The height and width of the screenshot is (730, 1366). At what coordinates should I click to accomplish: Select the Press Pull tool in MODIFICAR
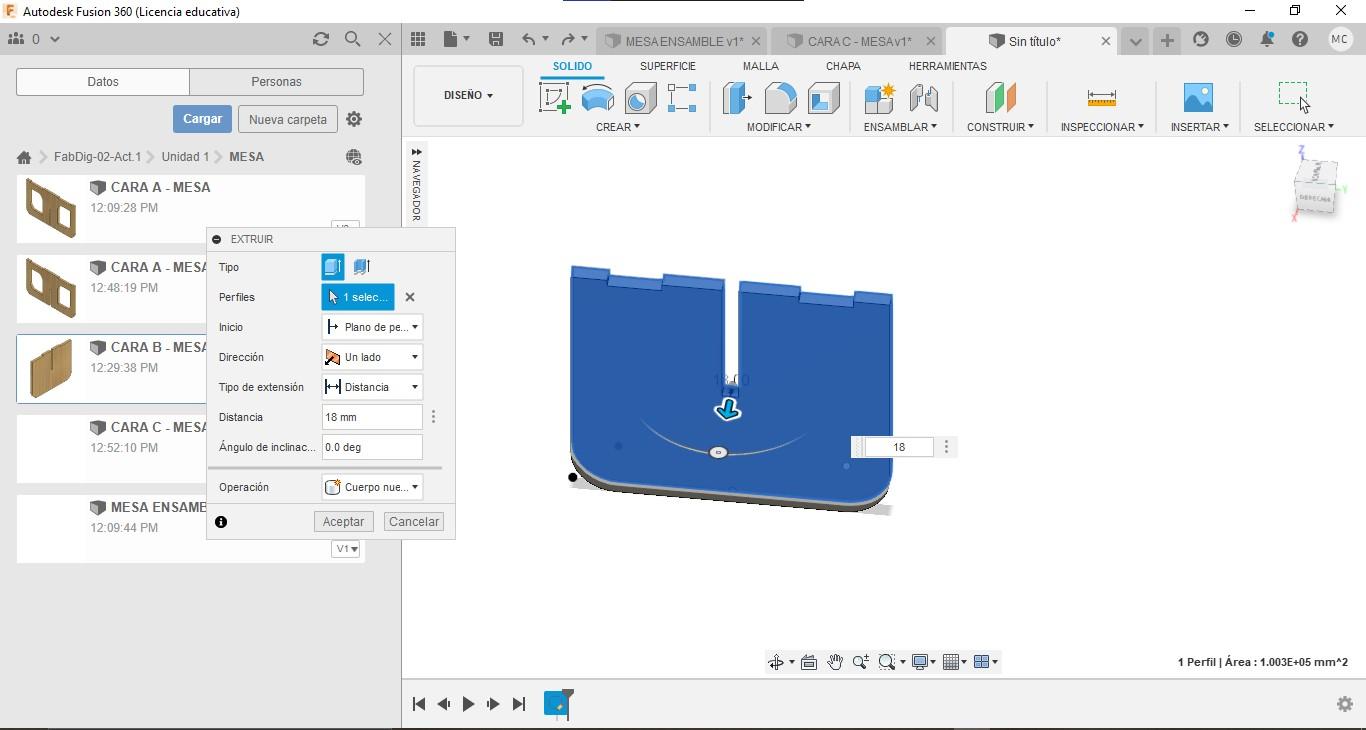pos(737,98)
